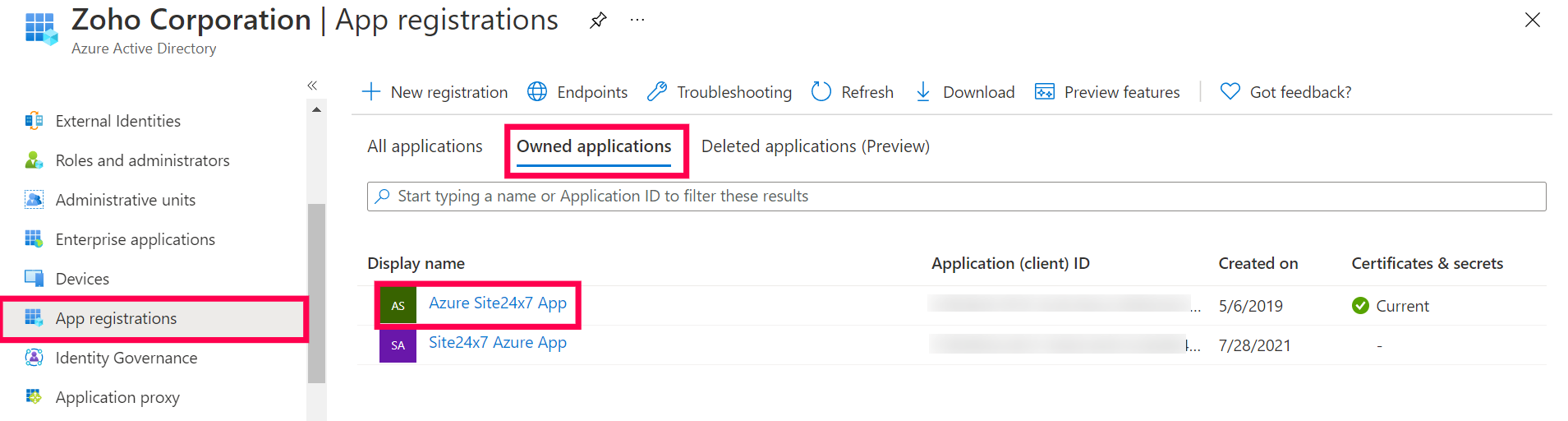Open Roles and administrators
This screenshot has height=421, width=1568.
[x=142, y=160]
